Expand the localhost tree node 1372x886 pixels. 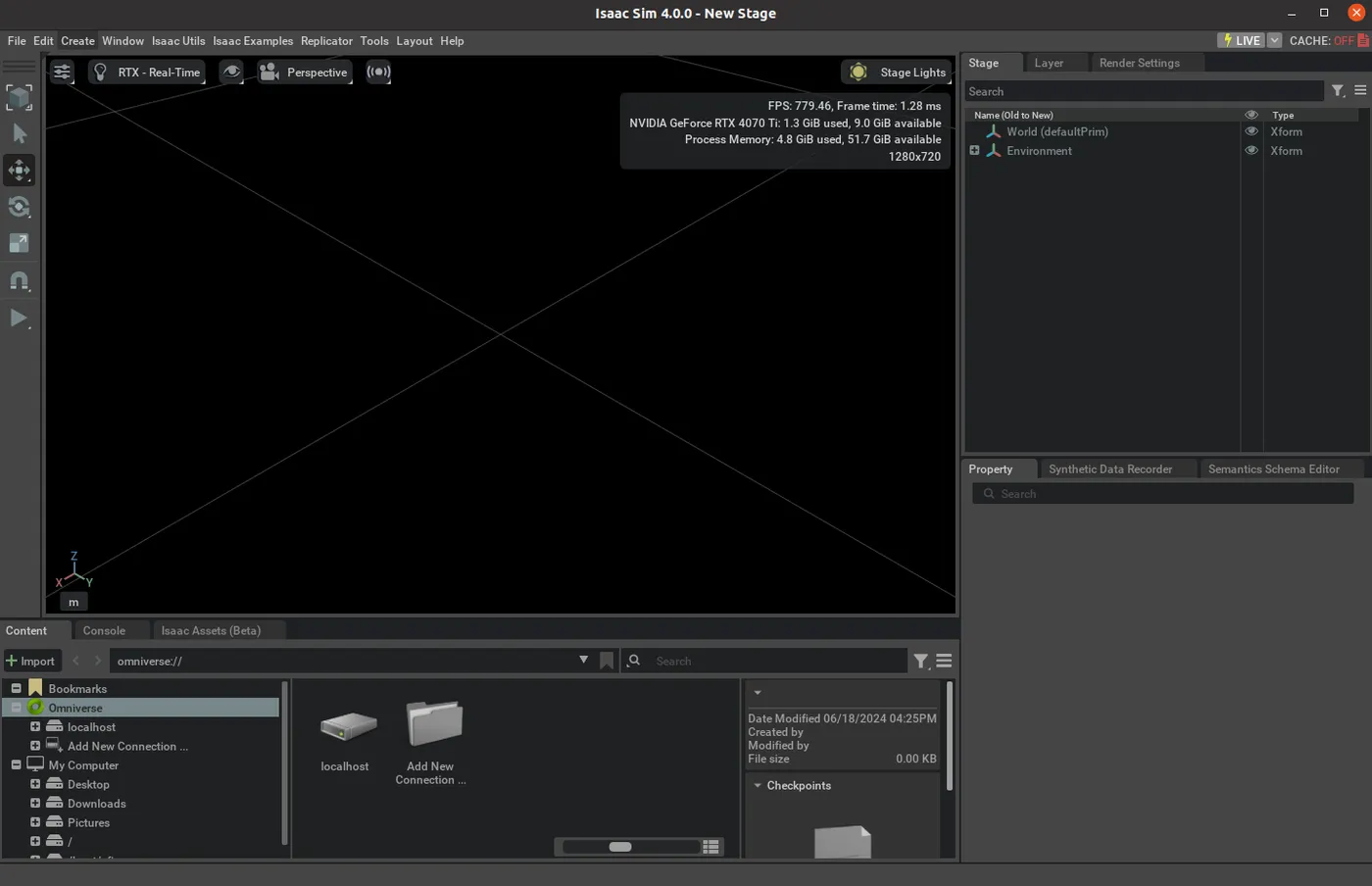click(x=35, y=727)
